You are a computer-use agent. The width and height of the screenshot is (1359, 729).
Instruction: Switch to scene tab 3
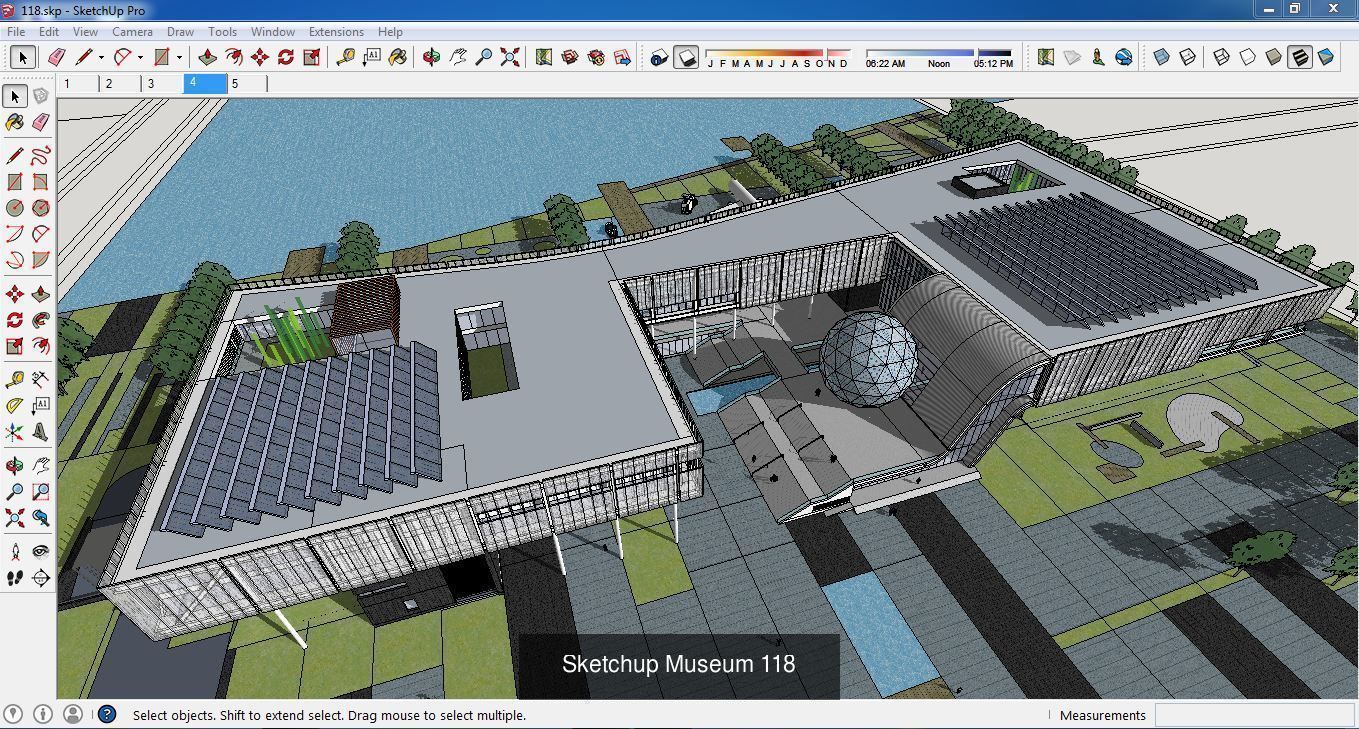162,84
